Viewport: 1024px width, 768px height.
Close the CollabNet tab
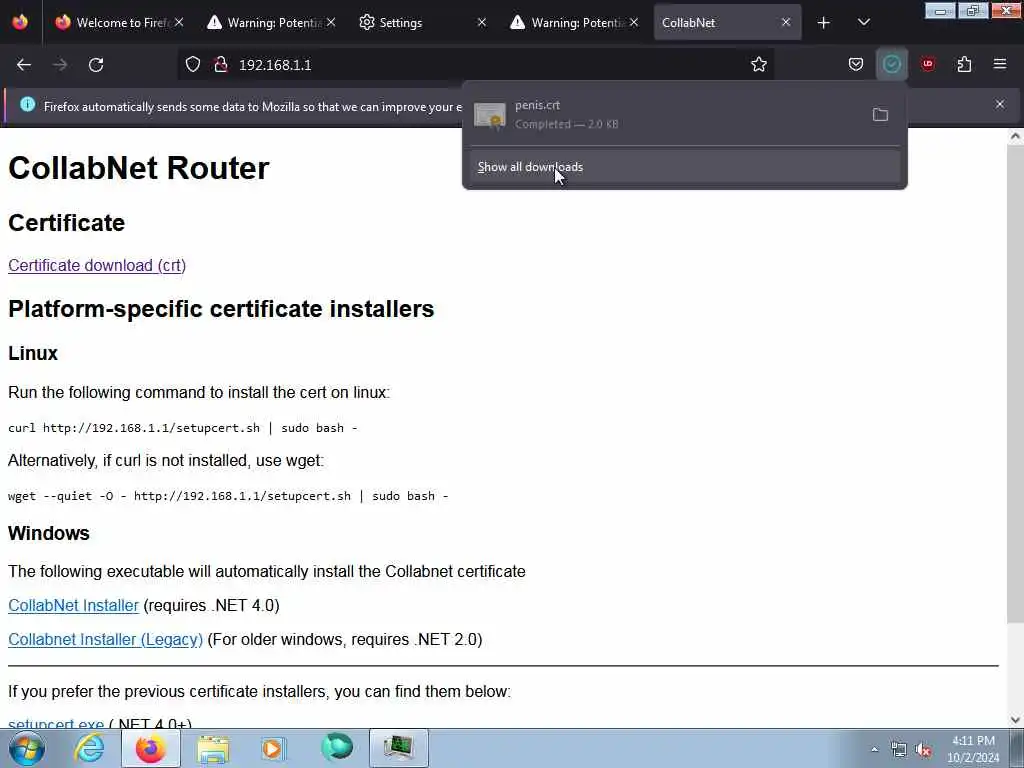coord(786,22)
